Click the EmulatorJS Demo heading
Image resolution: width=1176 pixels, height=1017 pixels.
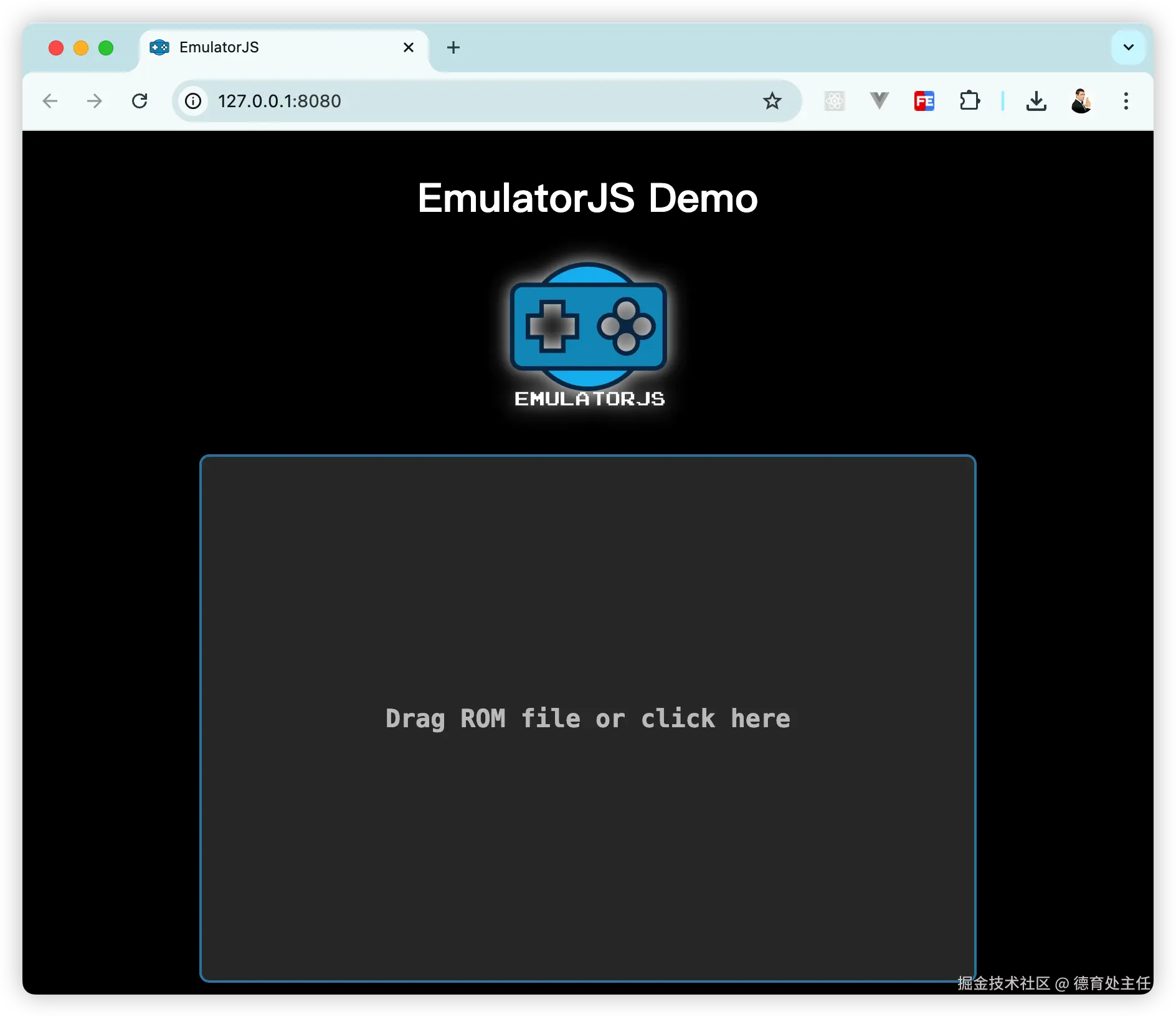(588, 198)
